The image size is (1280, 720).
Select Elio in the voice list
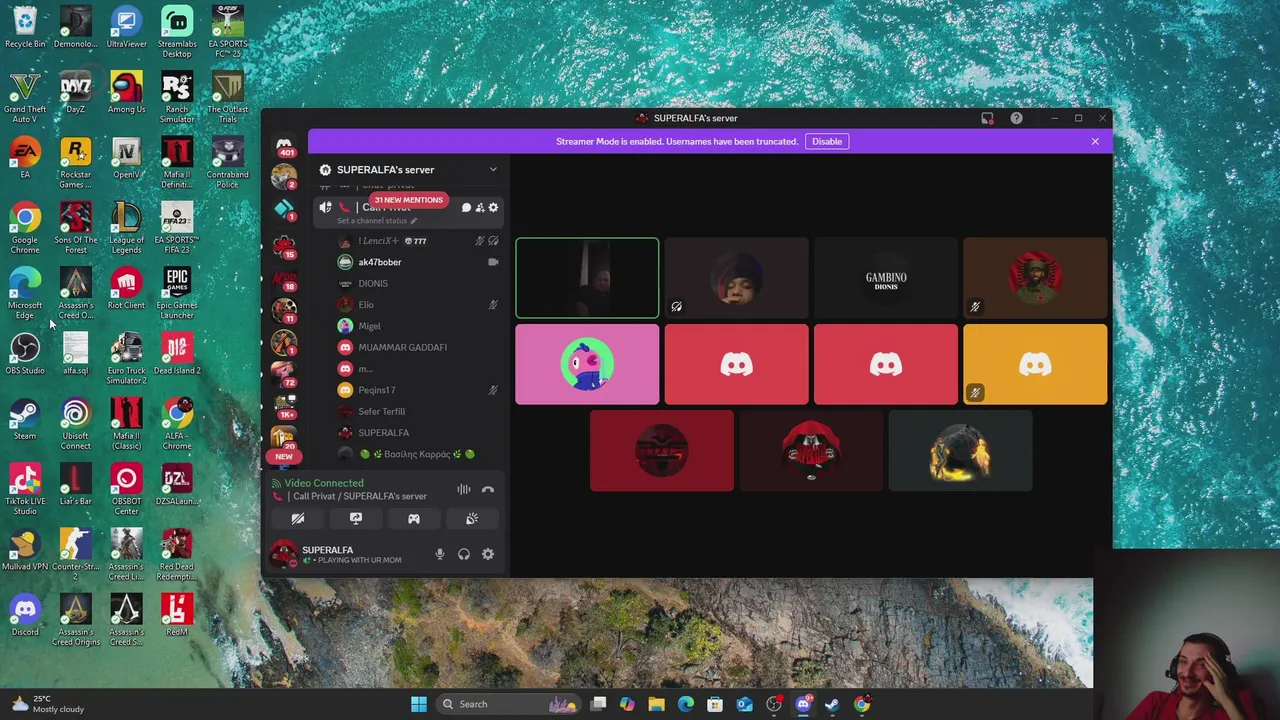pos(418,305)
